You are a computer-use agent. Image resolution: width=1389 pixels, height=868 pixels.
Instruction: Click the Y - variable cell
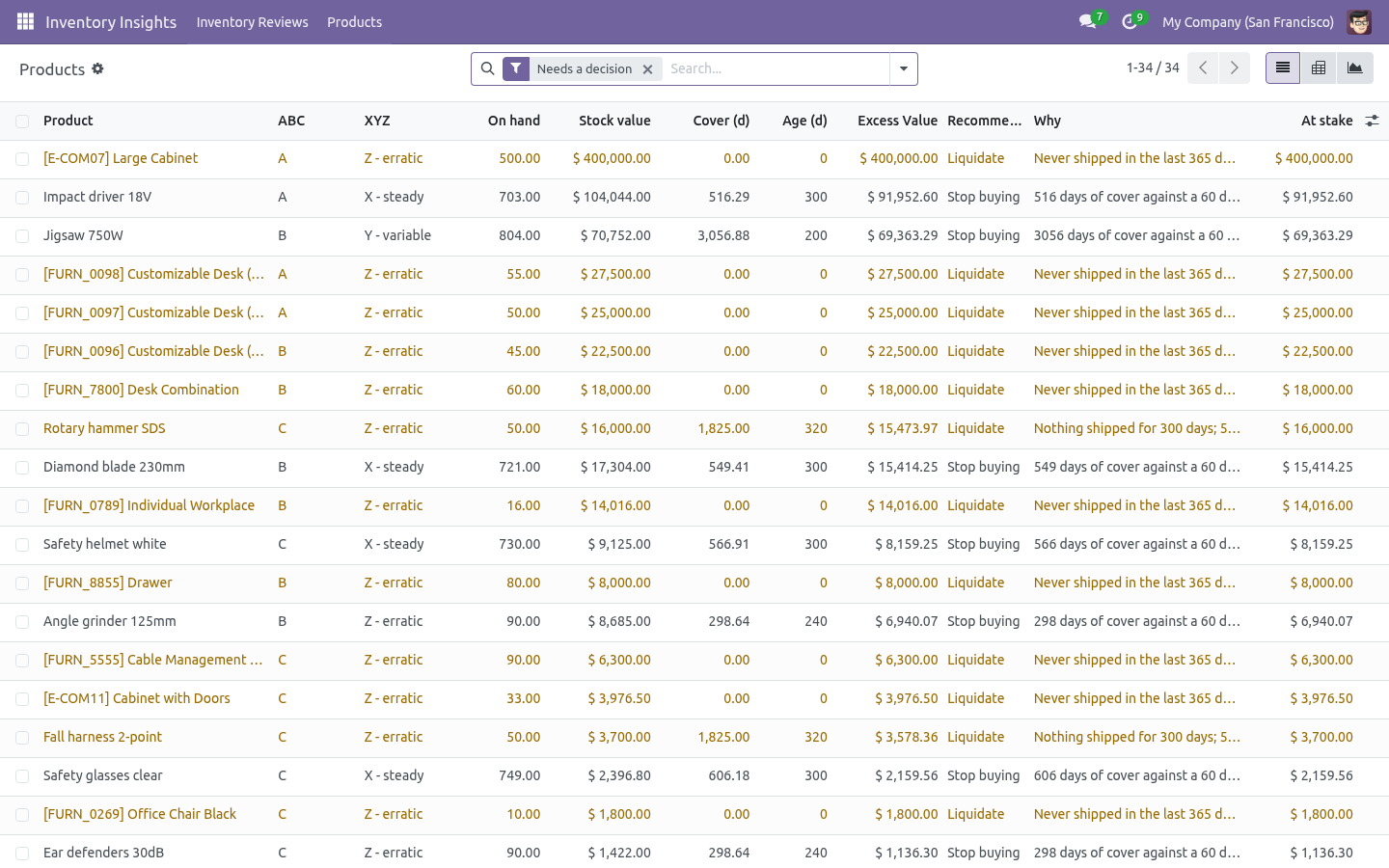point(397,235)
